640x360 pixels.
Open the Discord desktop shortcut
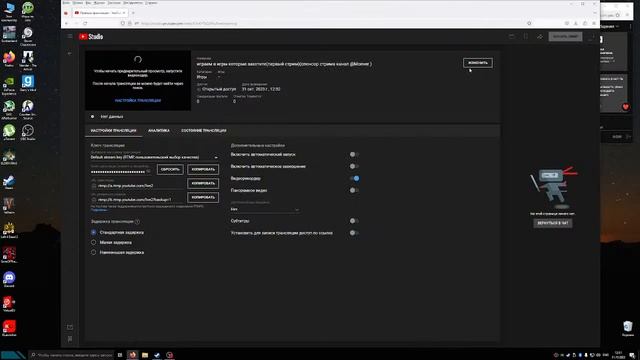click(9, 279)
